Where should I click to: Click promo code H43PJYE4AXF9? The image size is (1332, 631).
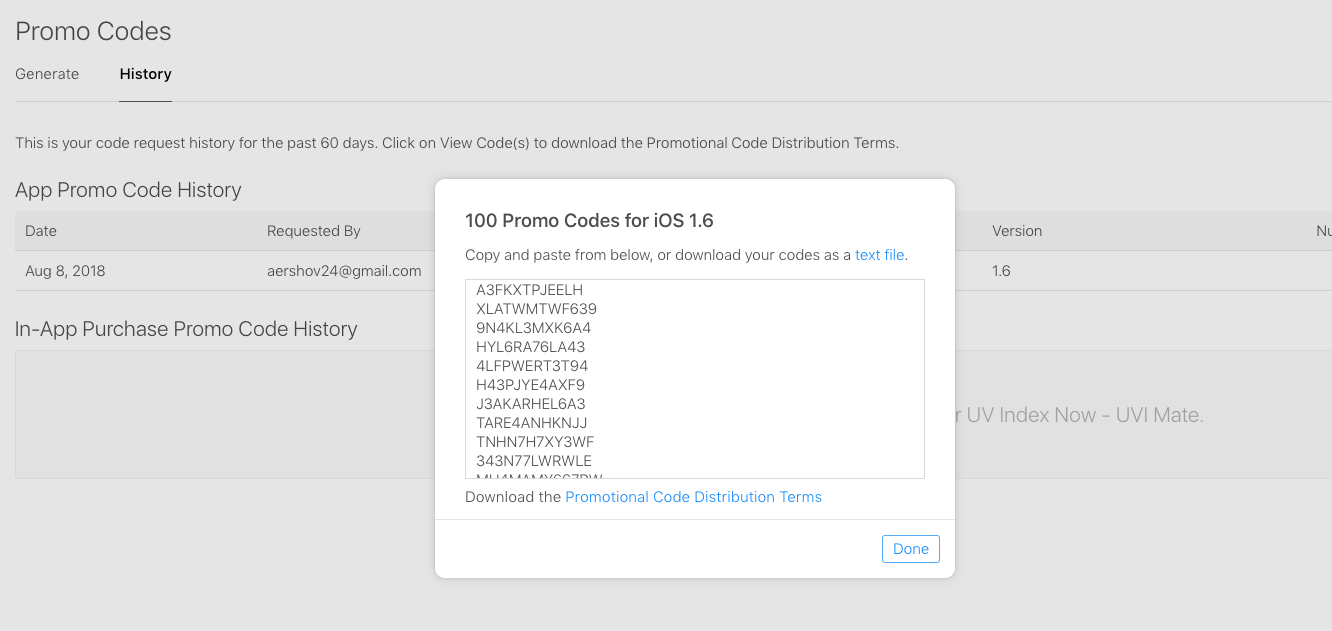(530, 385)
